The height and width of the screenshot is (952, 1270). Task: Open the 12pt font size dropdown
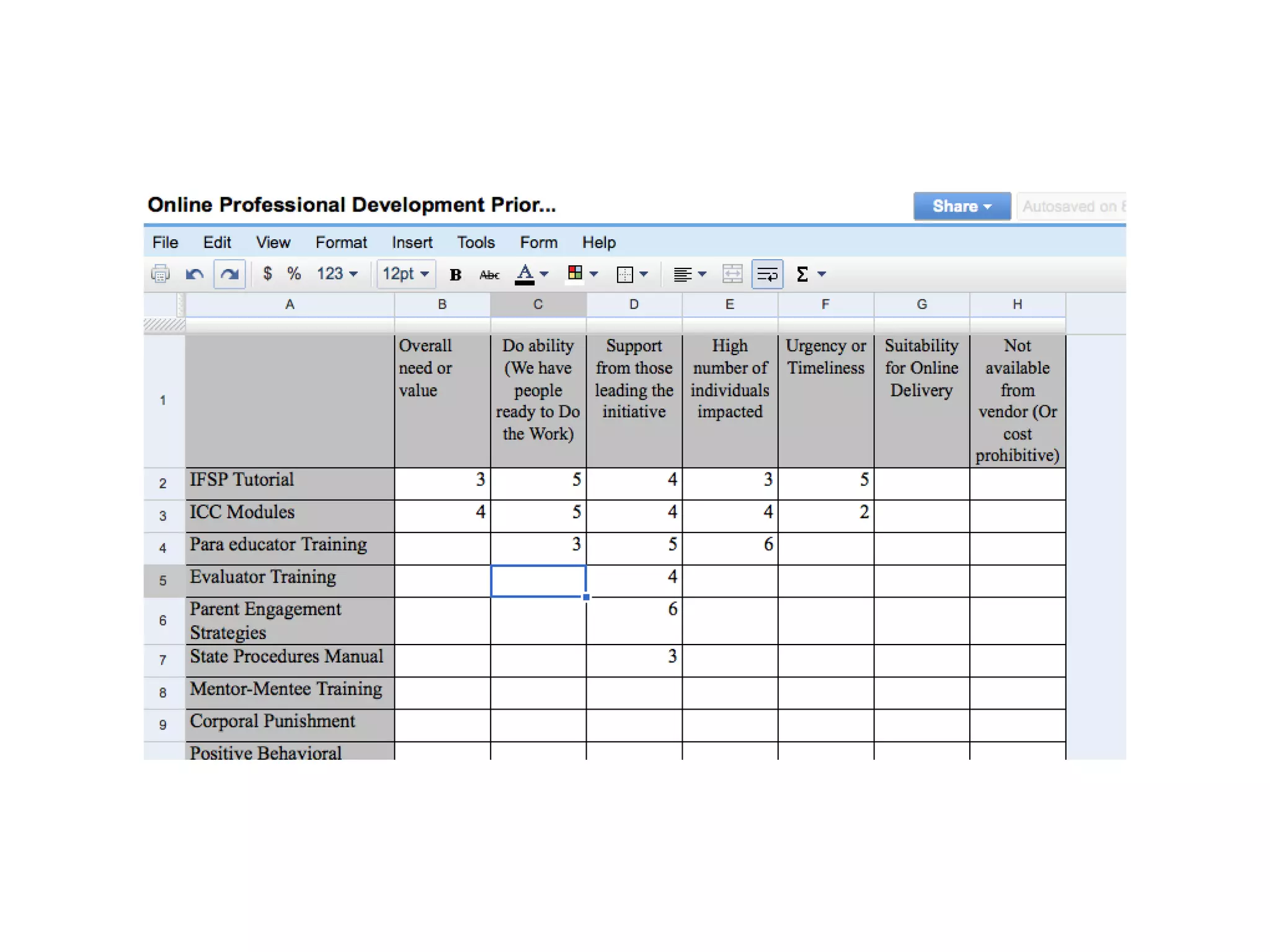pos(406,273)
